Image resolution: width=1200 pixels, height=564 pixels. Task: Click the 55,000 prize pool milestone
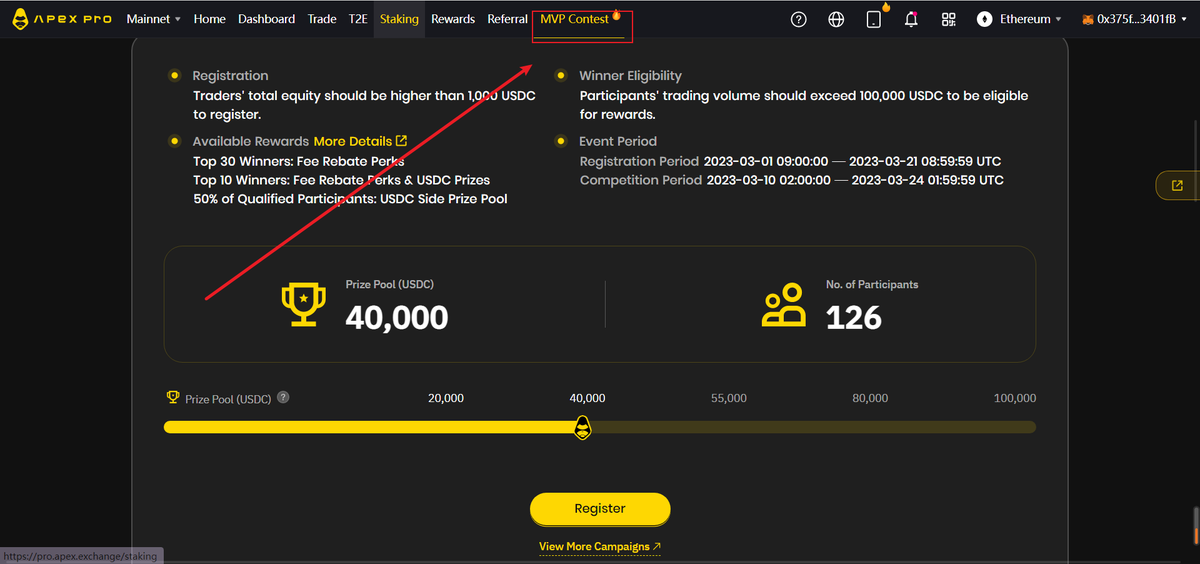pyautogui.click(x=729, y=398)
